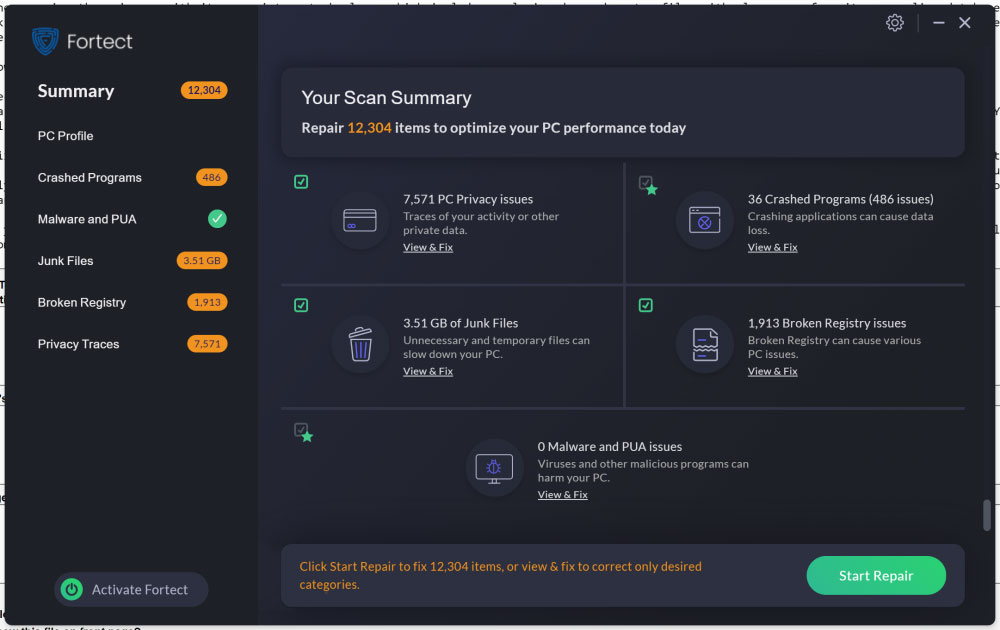The width and height of the screenshot is (1000, 630).
Task: Open settings with the gear icon
Action: coord(895,23)
